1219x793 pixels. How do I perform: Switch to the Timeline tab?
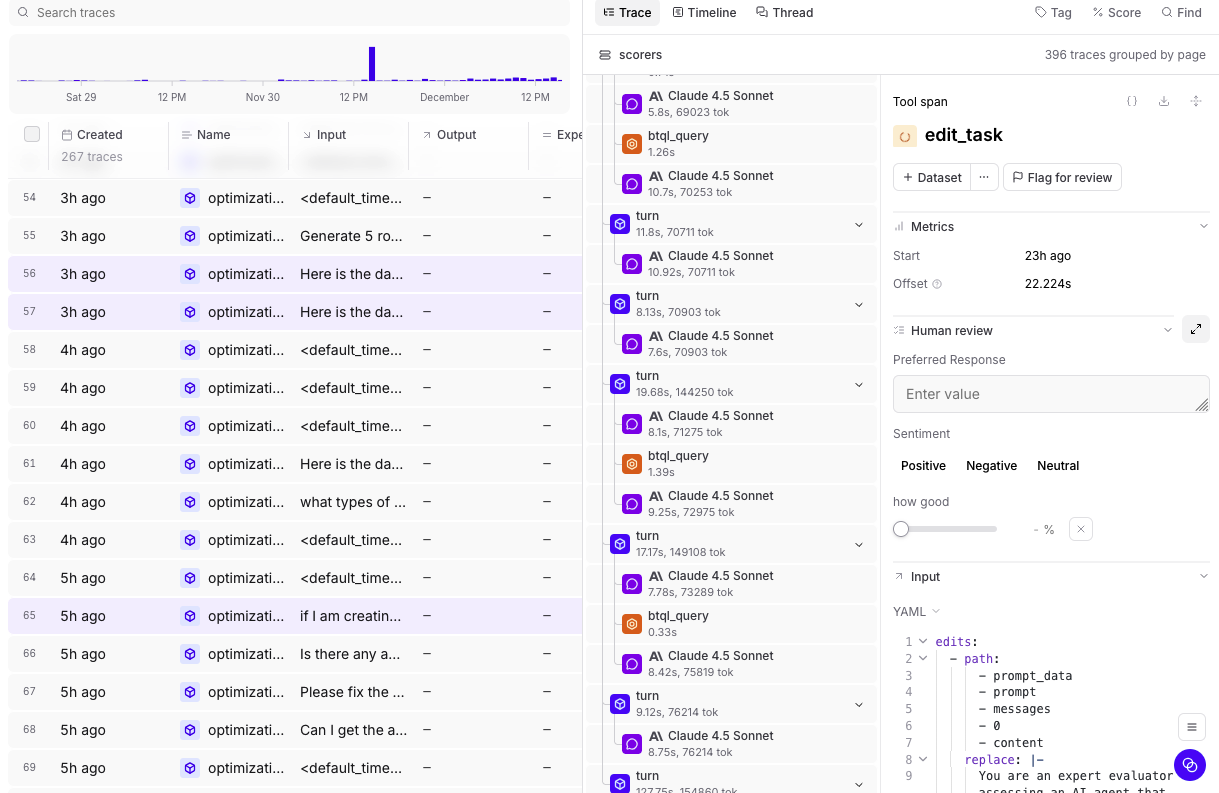click(705, 13)
